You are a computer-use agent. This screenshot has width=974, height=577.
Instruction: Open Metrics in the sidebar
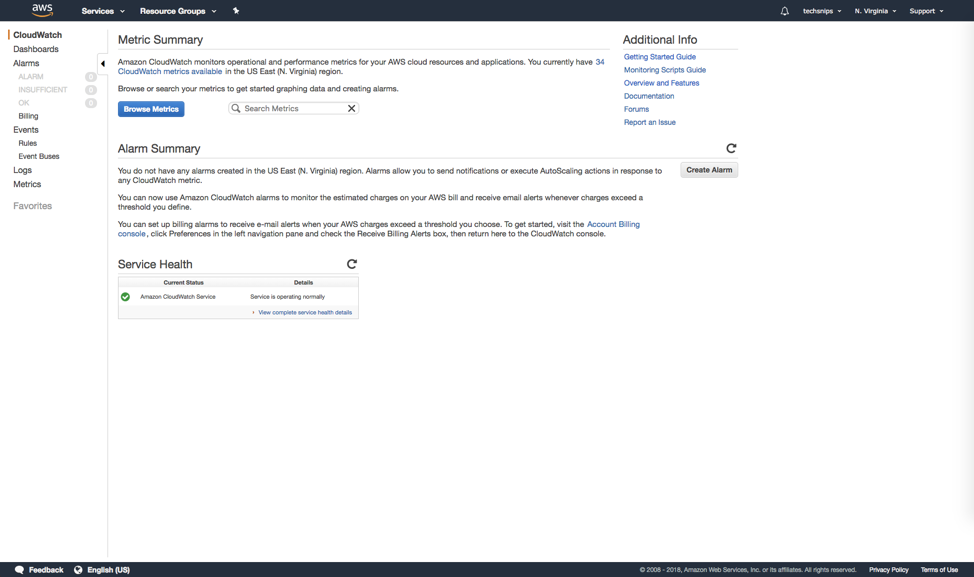(x=27, y=184)
